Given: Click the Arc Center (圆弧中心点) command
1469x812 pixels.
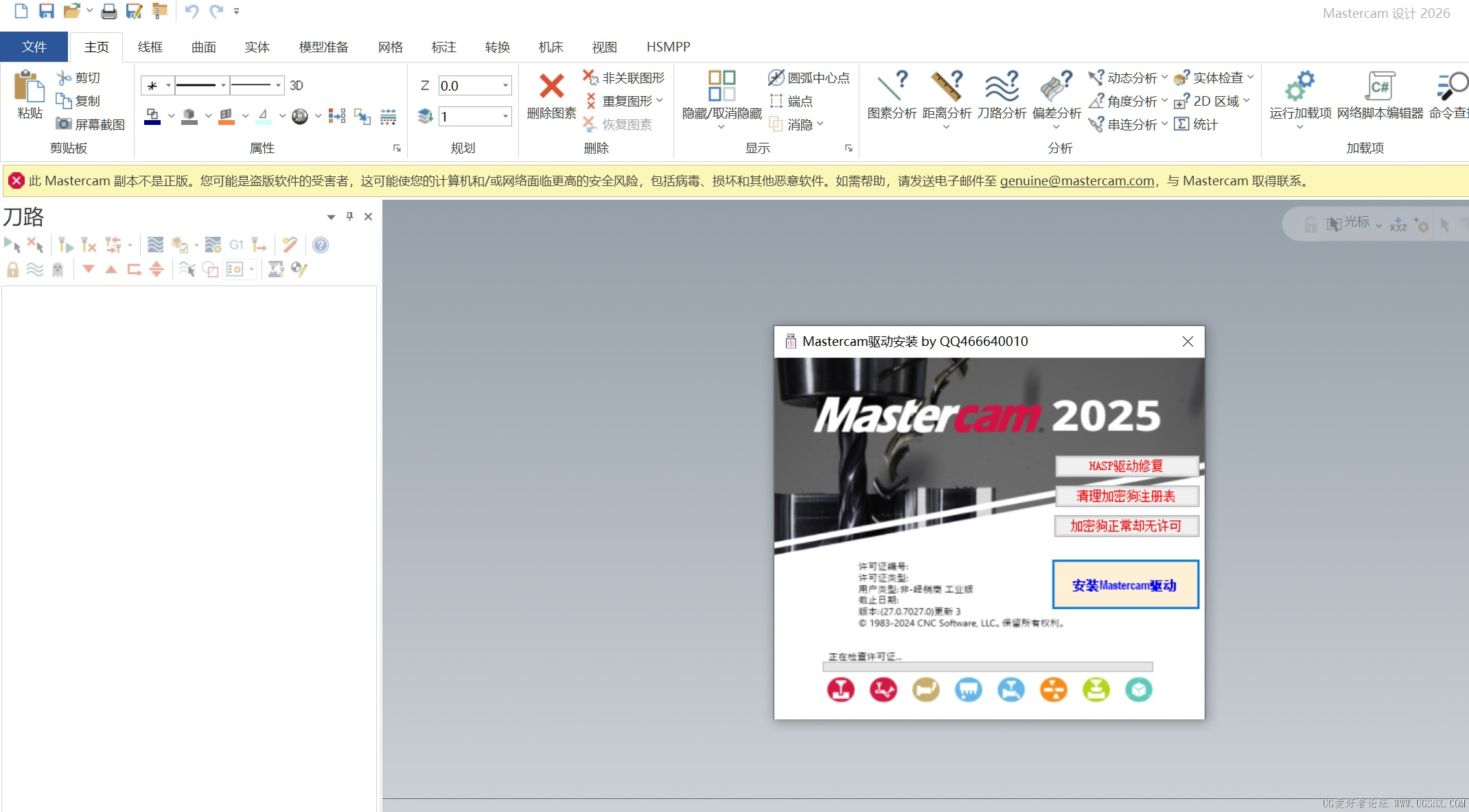Looking at the screenshot, I should (x=809, y=78).
